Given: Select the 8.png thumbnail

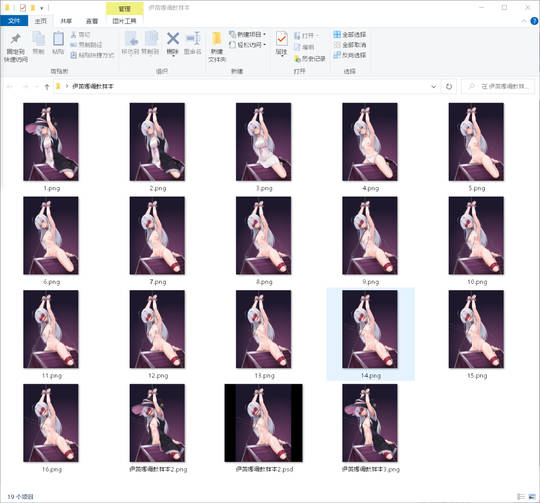Looking at the screenshot, I should coord(263,235).
